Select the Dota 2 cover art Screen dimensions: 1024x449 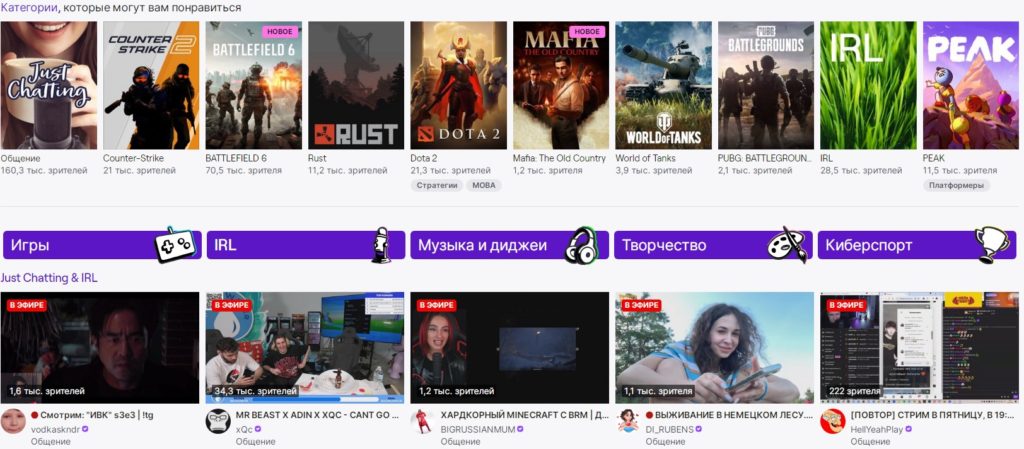click(458, 85)
